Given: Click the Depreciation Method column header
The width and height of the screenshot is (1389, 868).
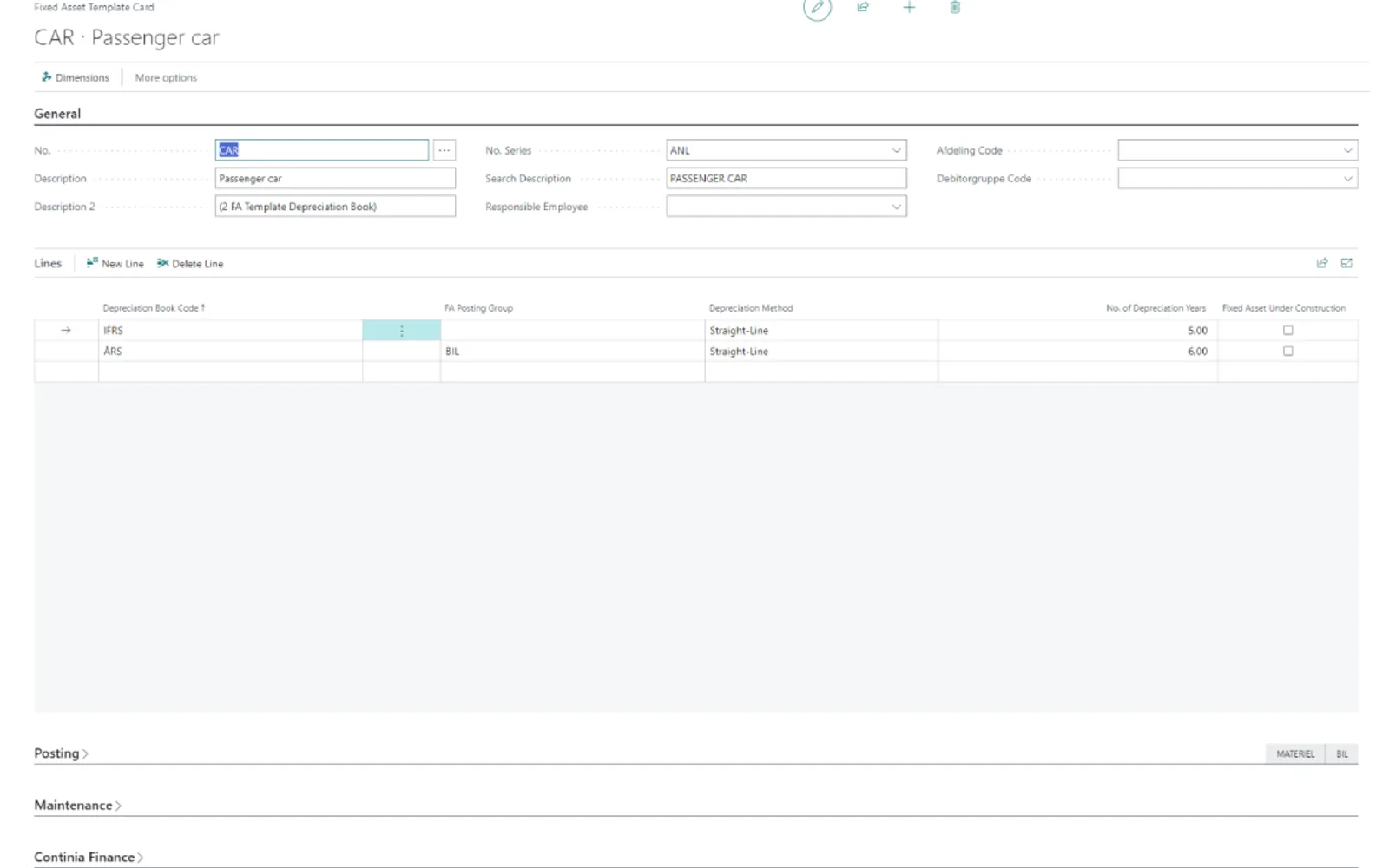Looking at the screenshot, I should pyautogui.click(x=751, y=308).
